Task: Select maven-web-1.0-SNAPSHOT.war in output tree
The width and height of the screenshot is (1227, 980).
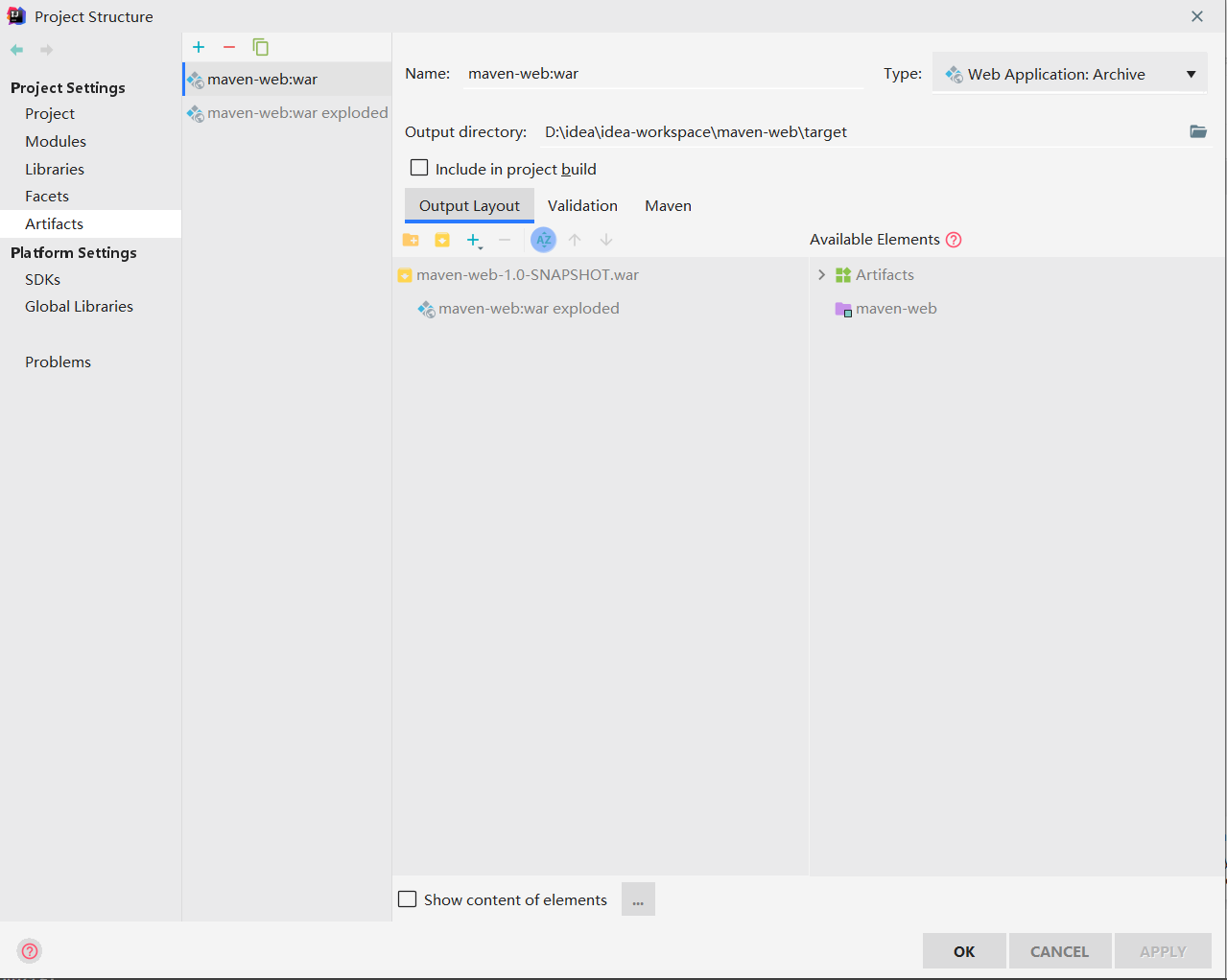Action: [518, 275]
